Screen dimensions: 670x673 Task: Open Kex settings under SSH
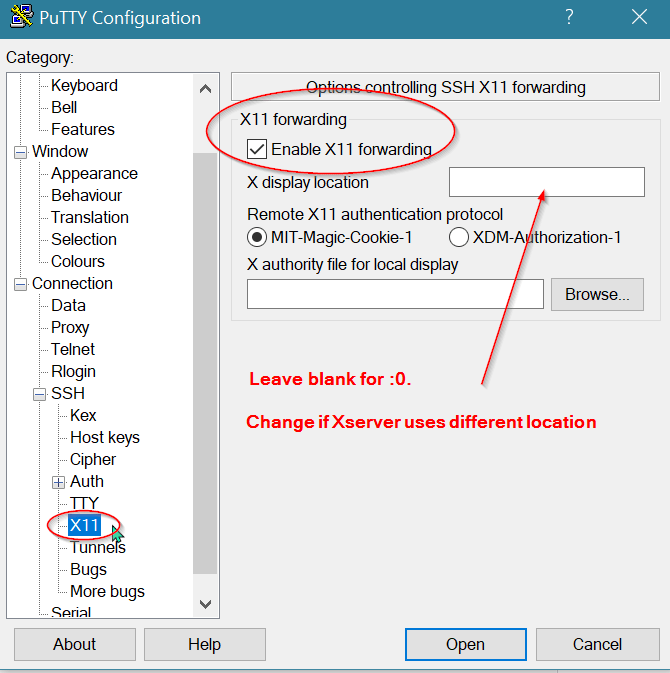83,415
